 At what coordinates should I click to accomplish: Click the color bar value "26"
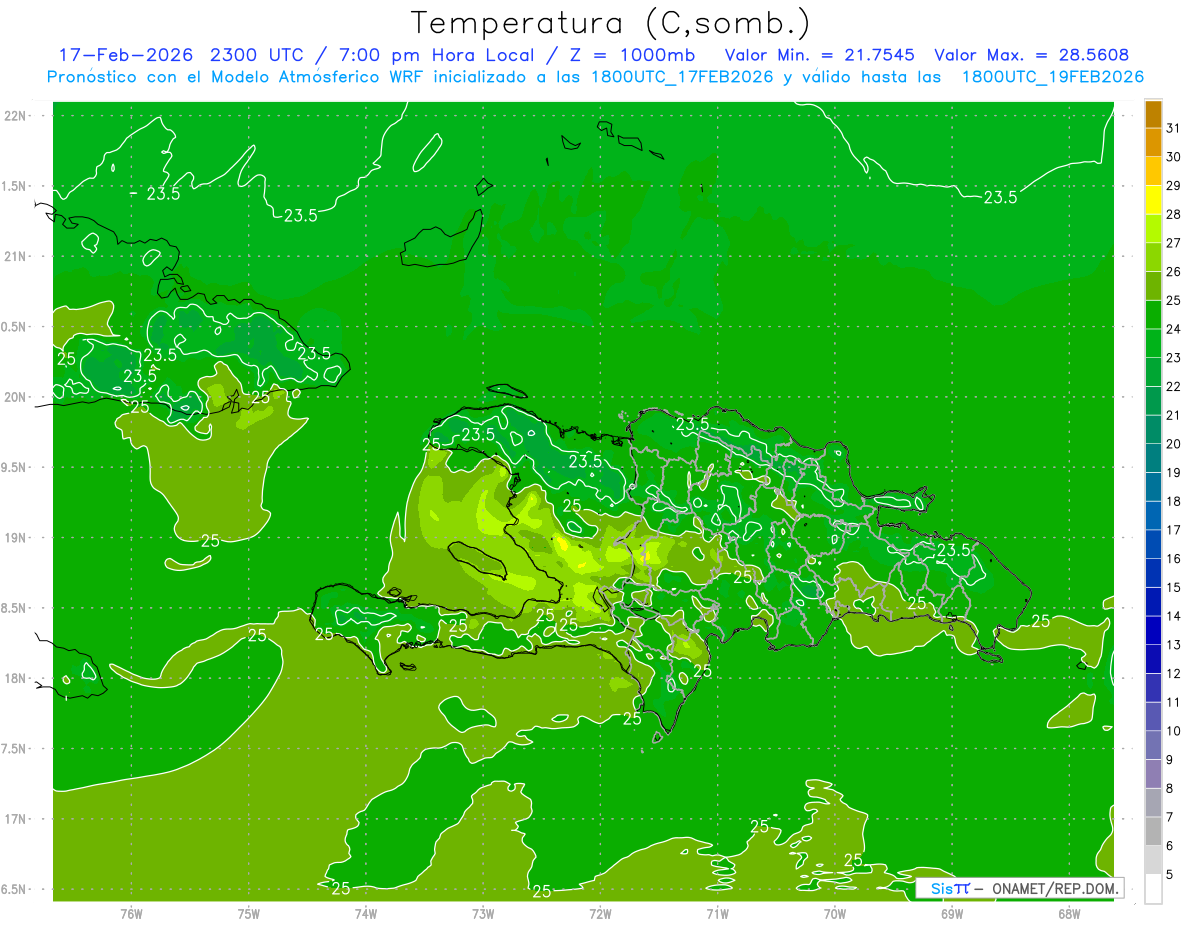pyautogui.click(x=1174, y=271)
